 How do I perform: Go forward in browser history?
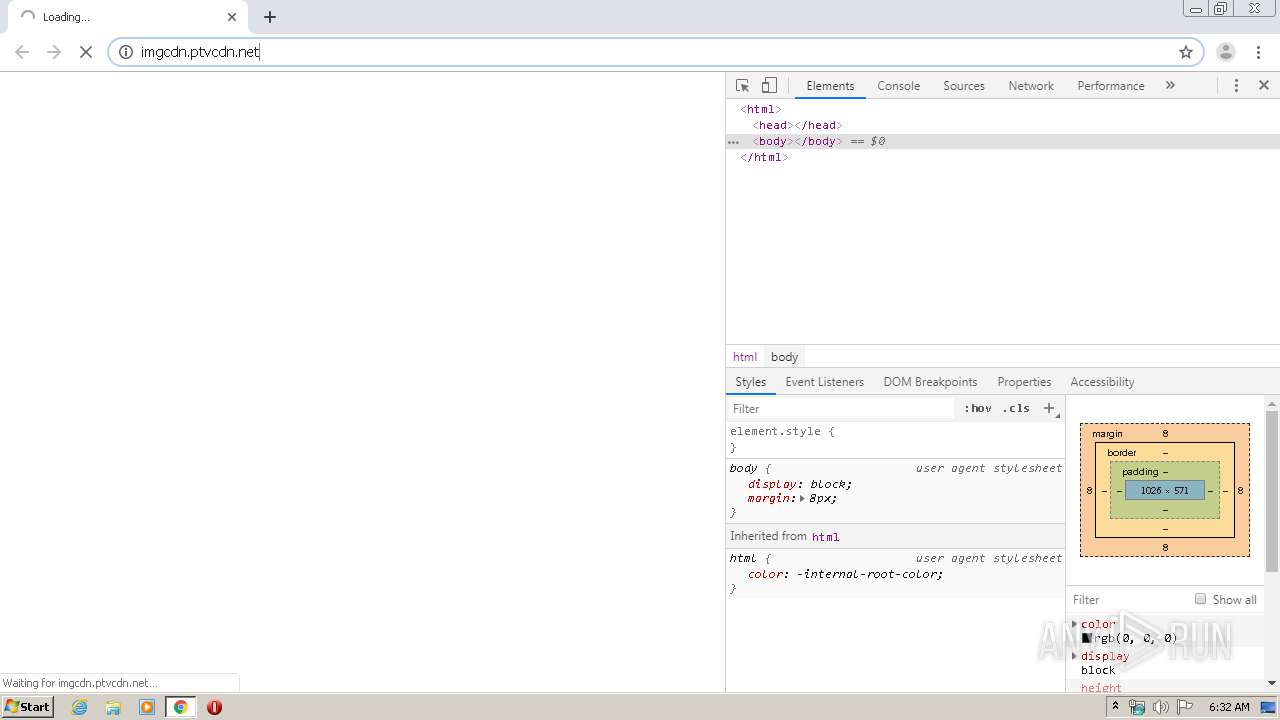pos(54,52)
